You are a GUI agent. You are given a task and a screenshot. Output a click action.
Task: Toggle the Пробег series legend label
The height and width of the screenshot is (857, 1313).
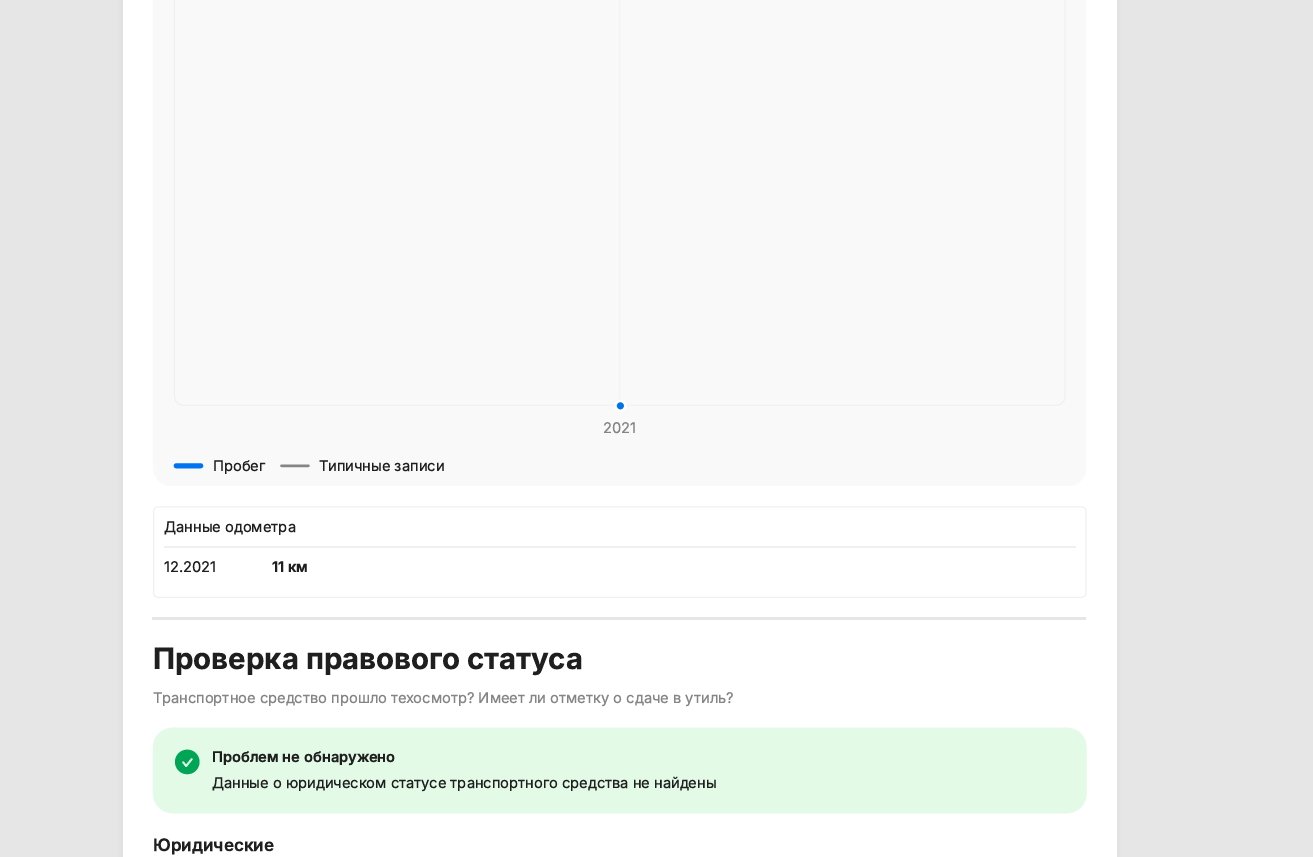(x=239, y=466)
